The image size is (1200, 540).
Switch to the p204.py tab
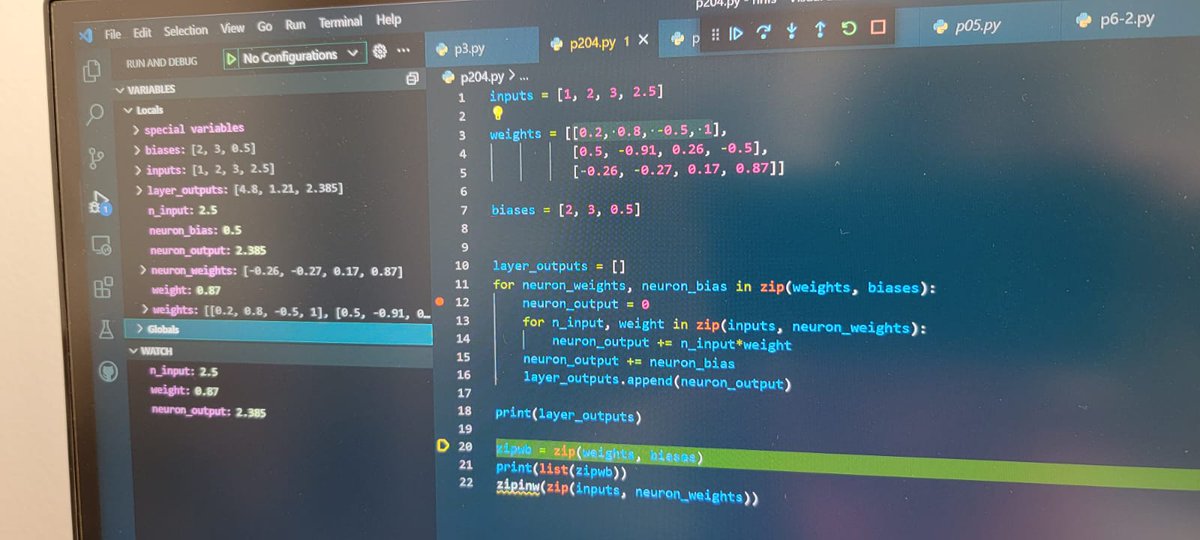pos(599,42)
